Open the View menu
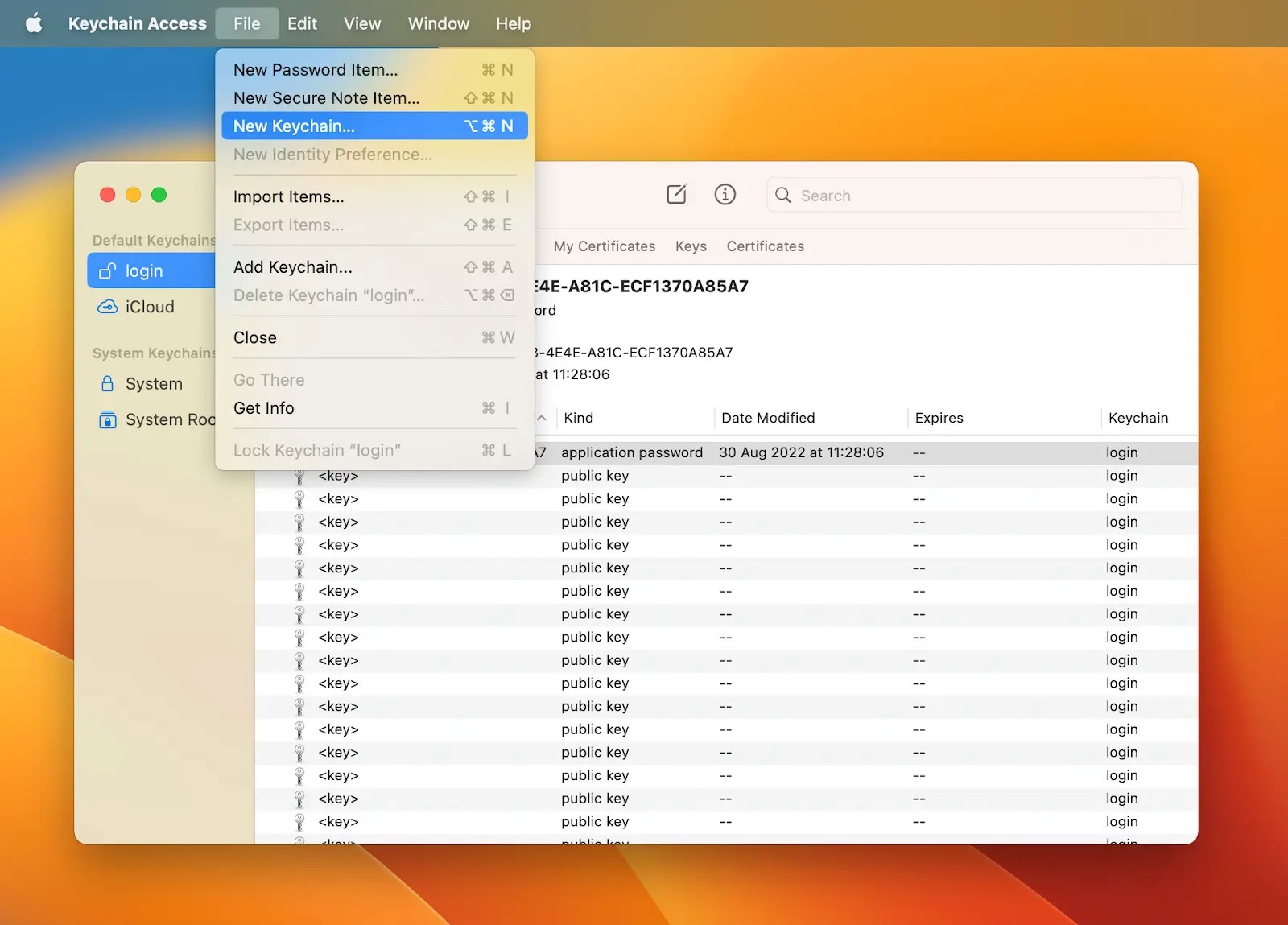The height and width of the screenshot is (925, 1288). point(362,23)
